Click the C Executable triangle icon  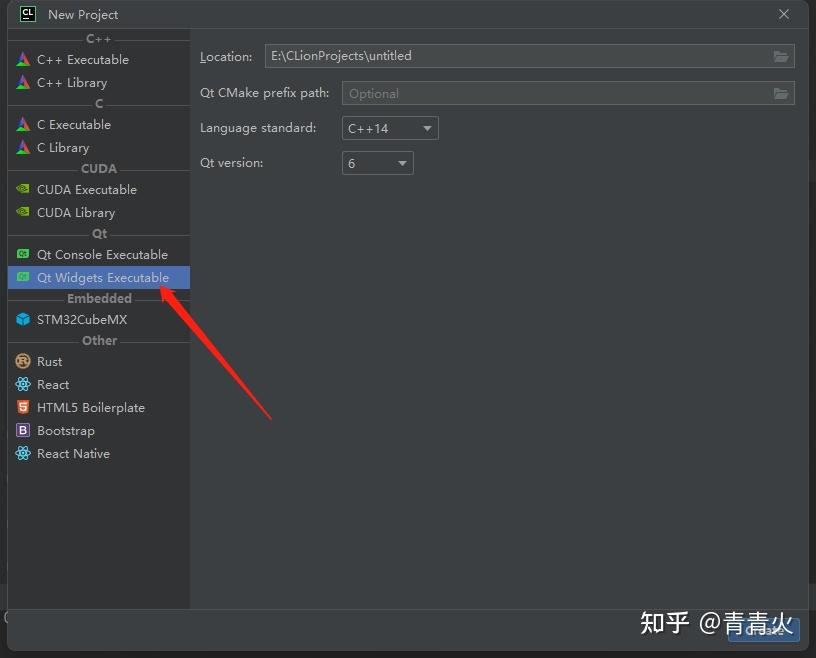(x=23, y=124)
